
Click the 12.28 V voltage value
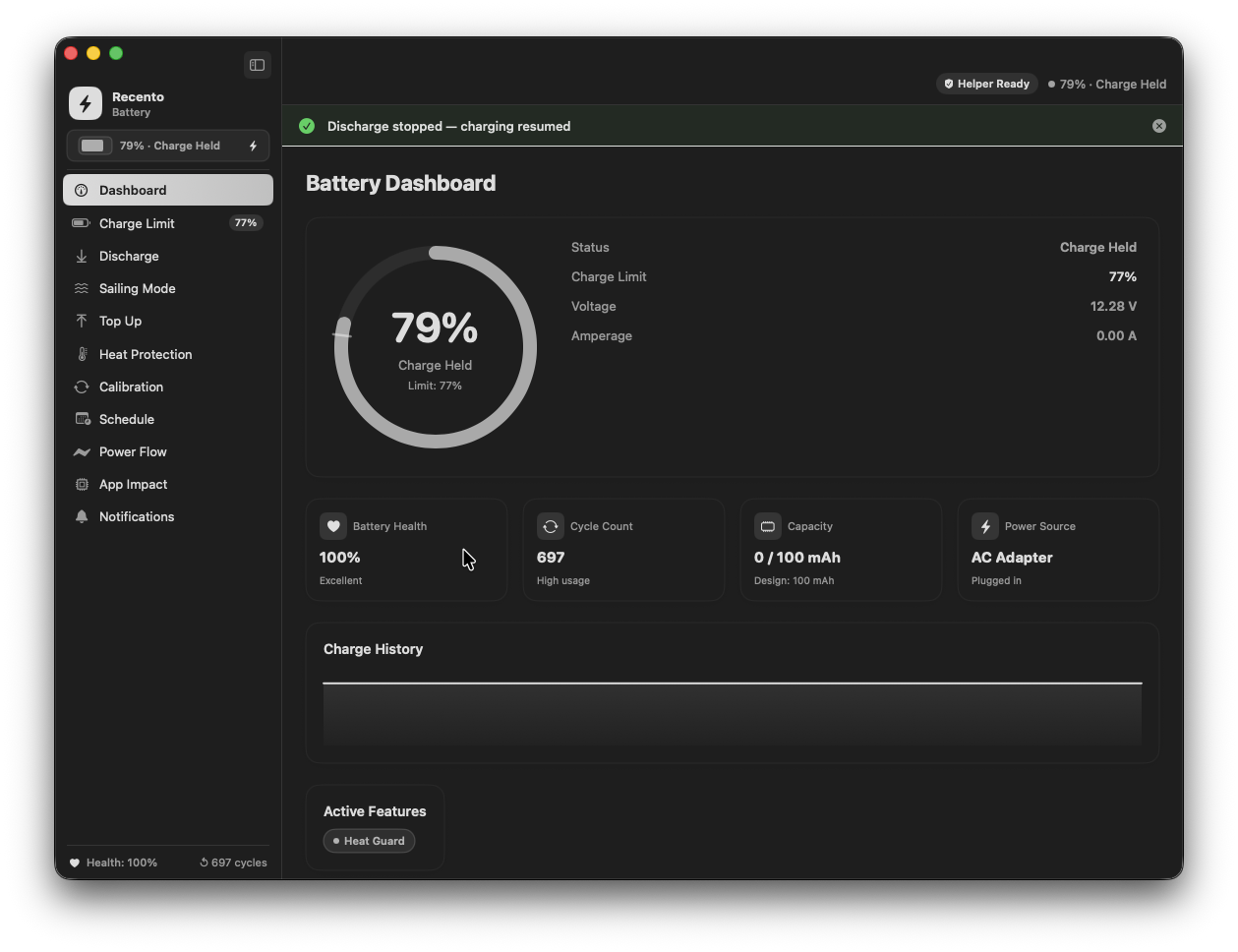pos(1113,306)
